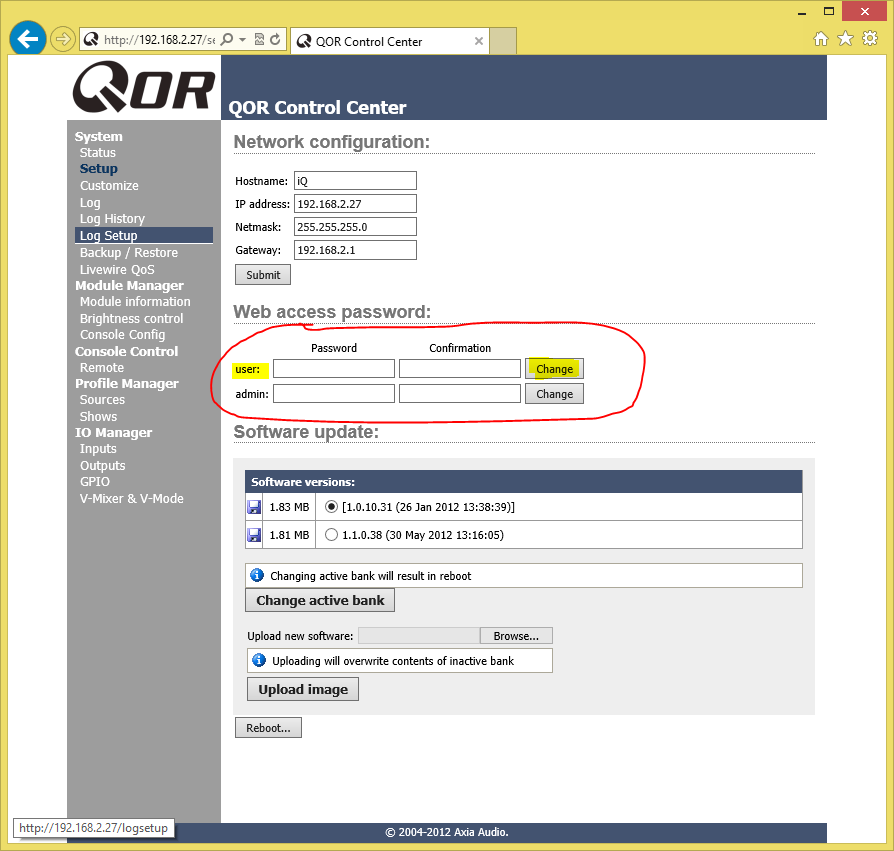Image resolution: width=894 pixels, height=851 pixels.
Task: Open Inputs under IO Manager
Action: [98, 449]
